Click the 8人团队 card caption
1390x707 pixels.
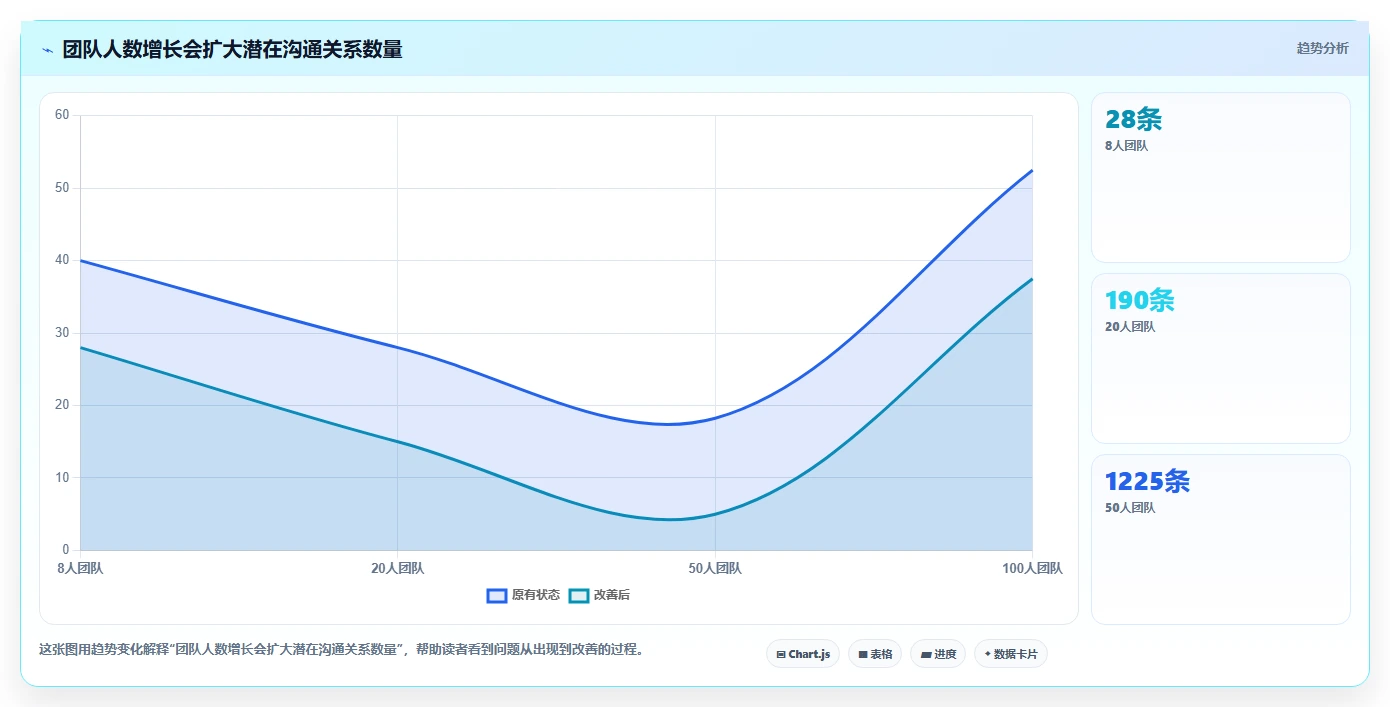(x=1126, y=146)
